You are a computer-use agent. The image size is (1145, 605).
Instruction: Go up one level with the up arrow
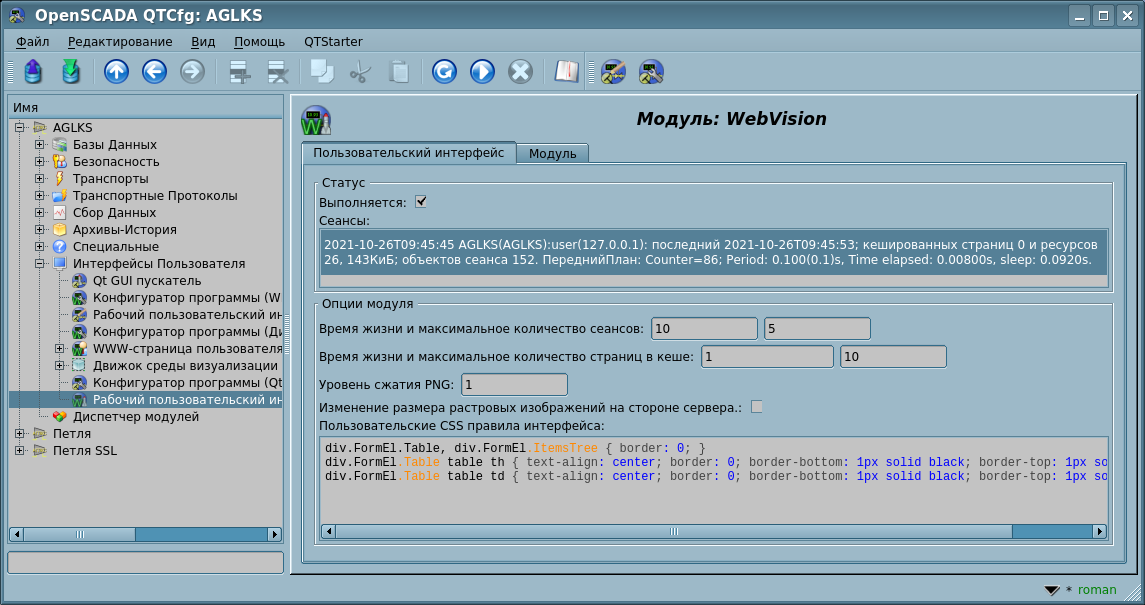117,72
